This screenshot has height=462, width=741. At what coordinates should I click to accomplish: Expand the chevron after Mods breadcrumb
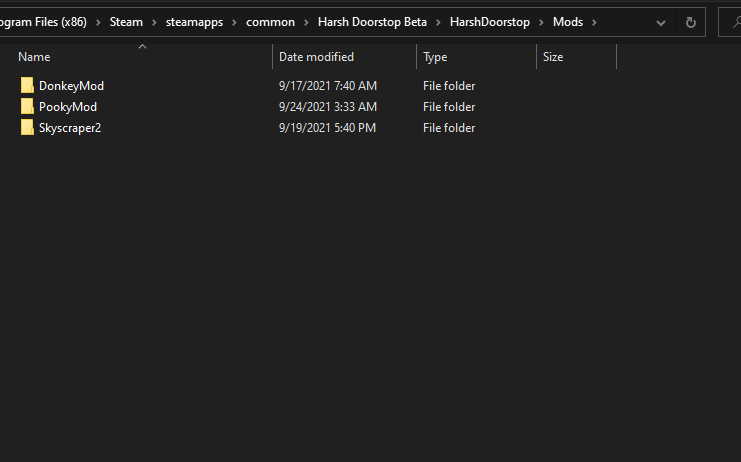595,22
